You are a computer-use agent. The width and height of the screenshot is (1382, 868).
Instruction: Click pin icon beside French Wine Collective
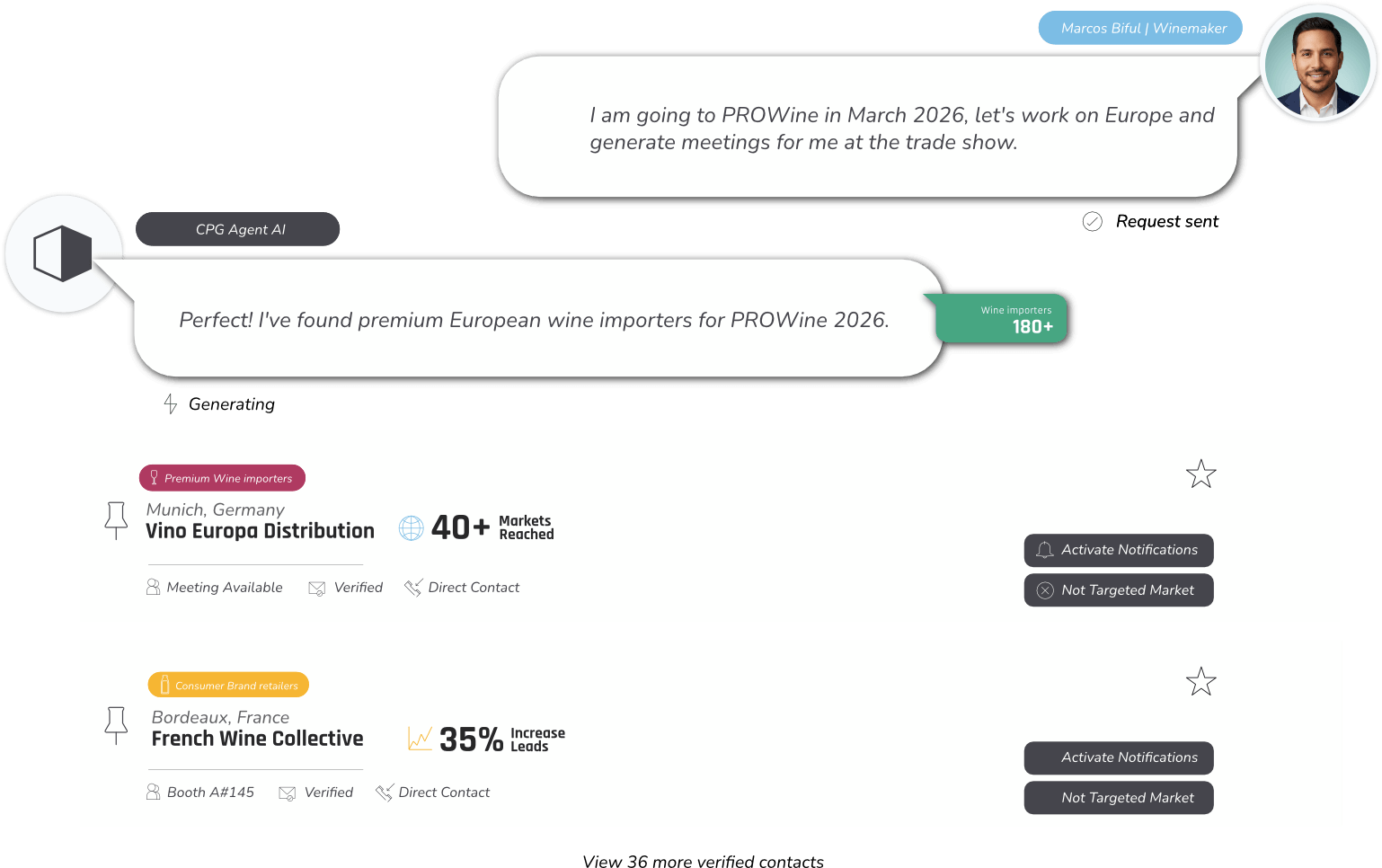[116, 725]
